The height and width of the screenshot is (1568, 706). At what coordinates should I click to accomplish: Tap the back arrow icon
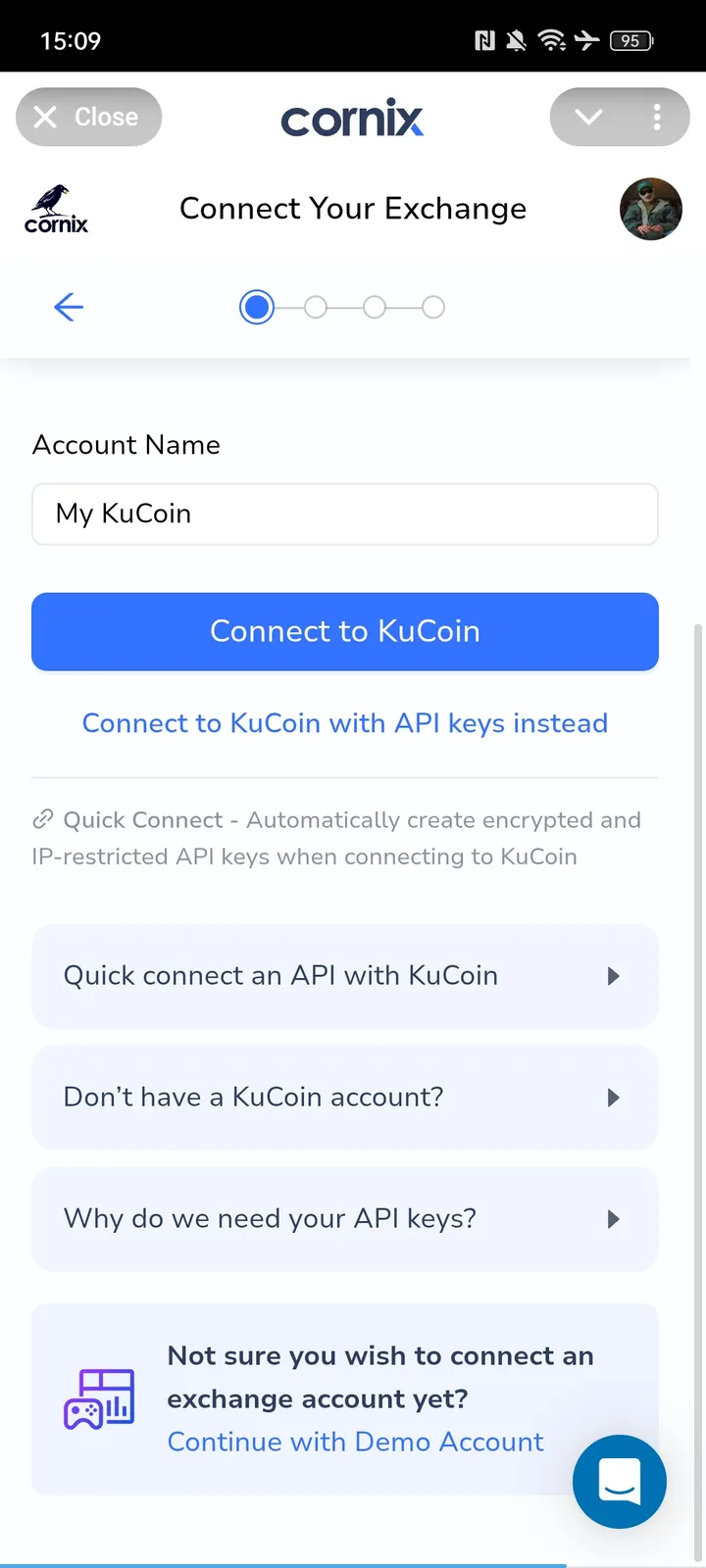point(69,308)
